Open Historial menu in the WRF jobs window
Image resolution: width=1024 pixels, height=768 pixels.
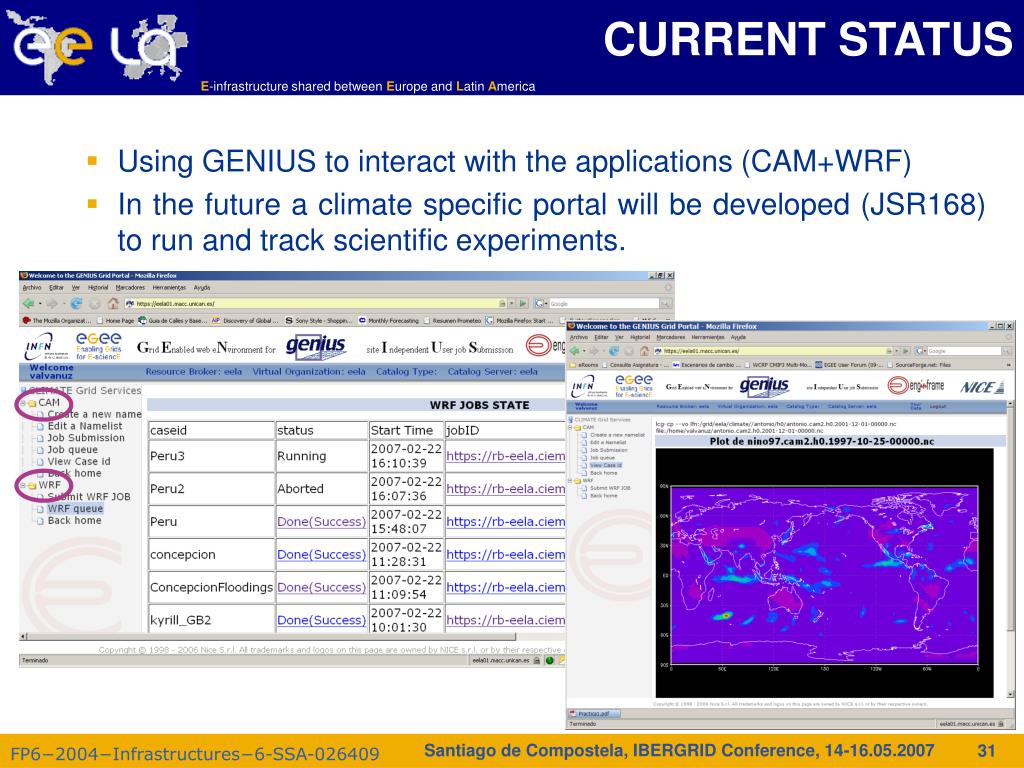[98, 287]
